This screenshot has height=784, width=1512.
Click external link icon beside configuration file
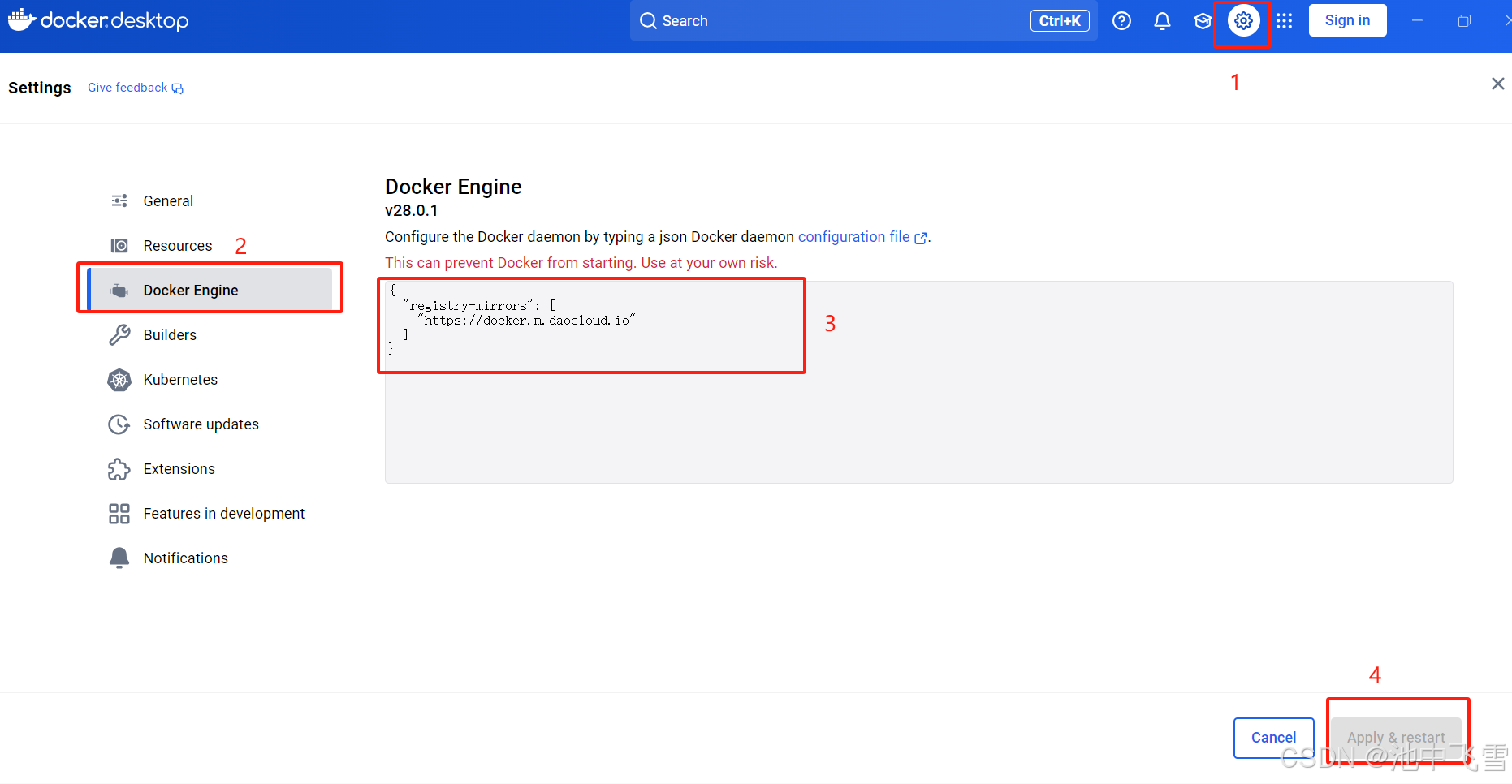coord(920,238)
